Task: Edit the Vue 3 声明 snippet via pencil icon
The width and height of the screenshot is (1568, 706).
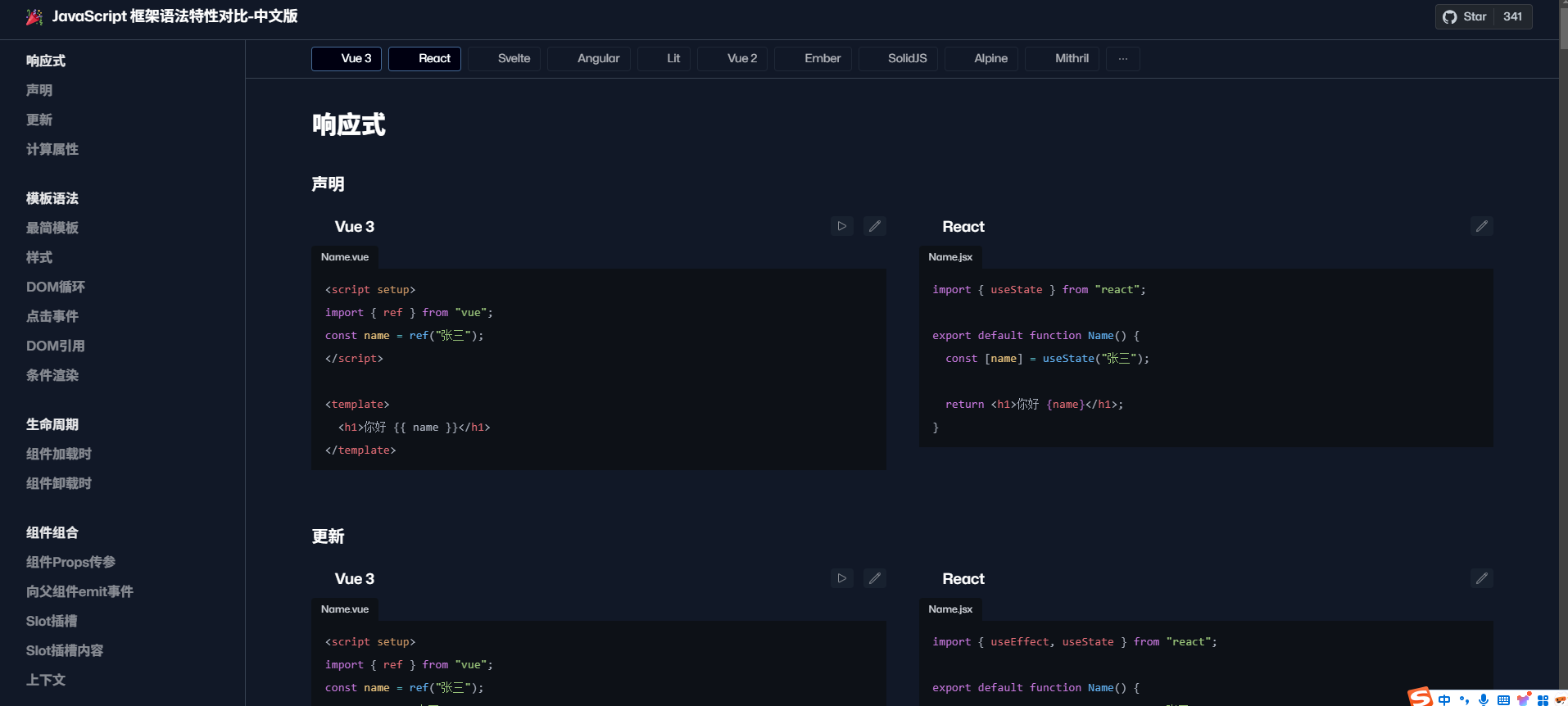Action: point(875,226)
